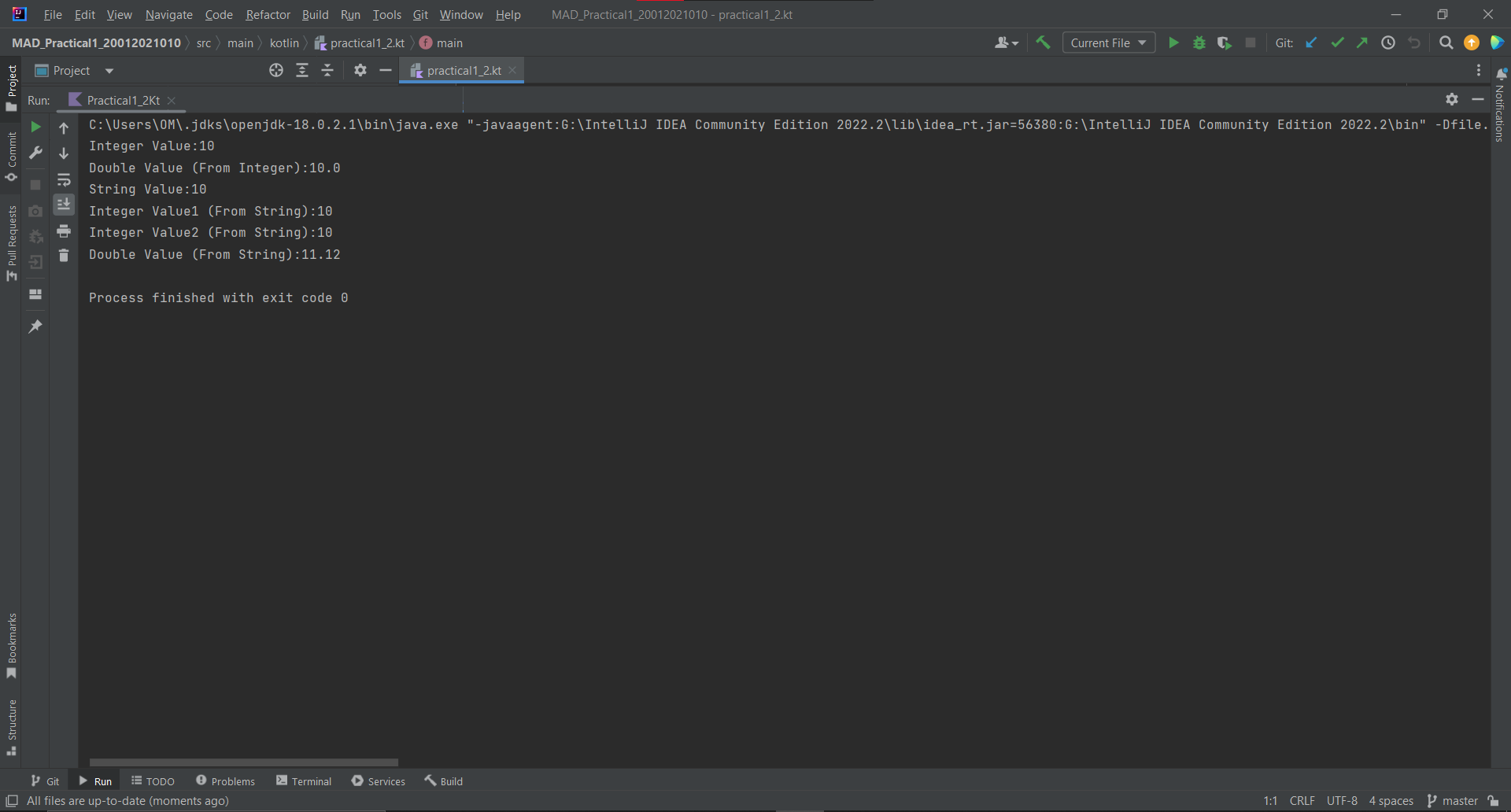Open Run panel settings gear
1511x812 pixels.
tap(1452, 99)
